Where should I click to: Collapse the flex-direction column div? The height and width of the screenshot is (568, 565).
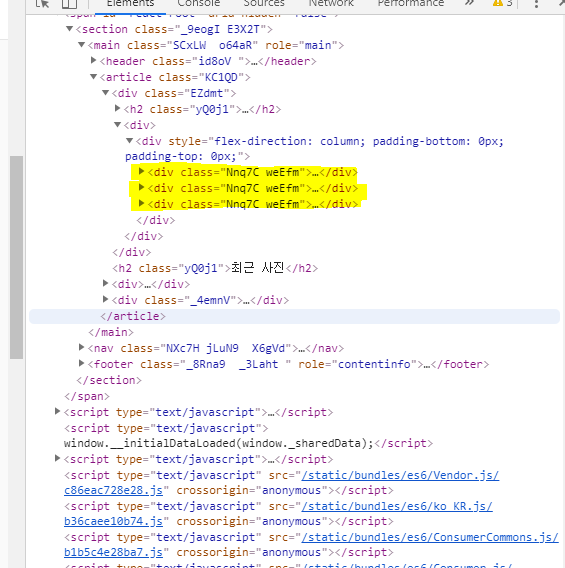[x=129, y=140]
